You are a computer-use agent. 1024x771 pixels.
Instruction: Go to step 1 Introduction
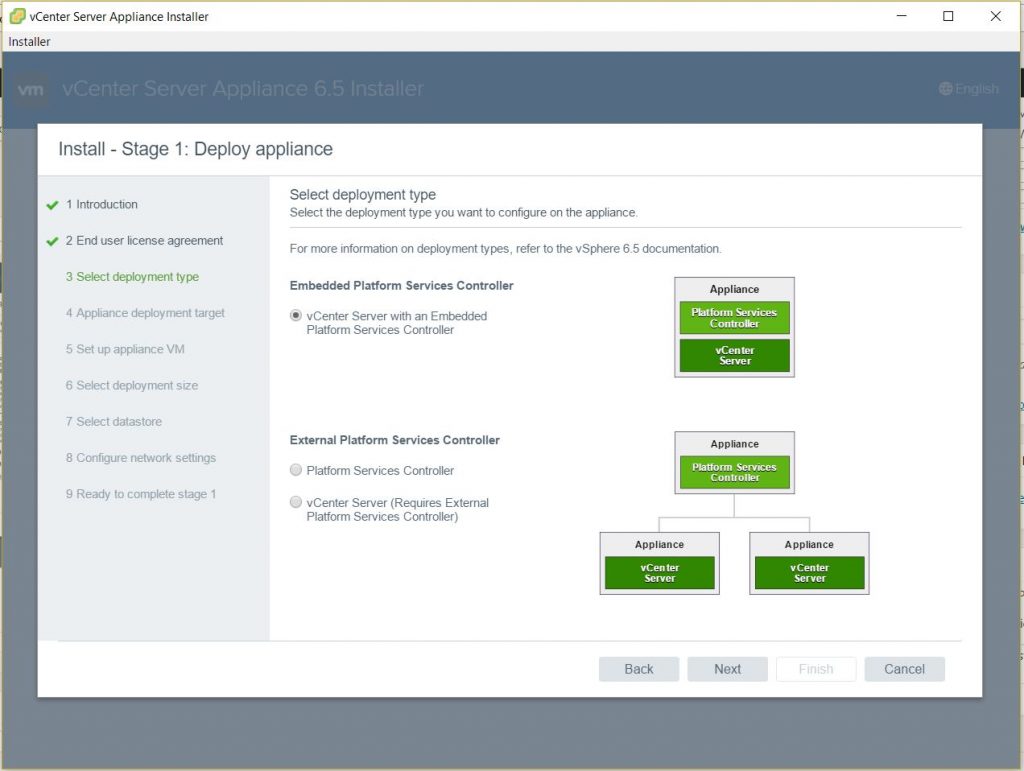(x=102, y=204)
